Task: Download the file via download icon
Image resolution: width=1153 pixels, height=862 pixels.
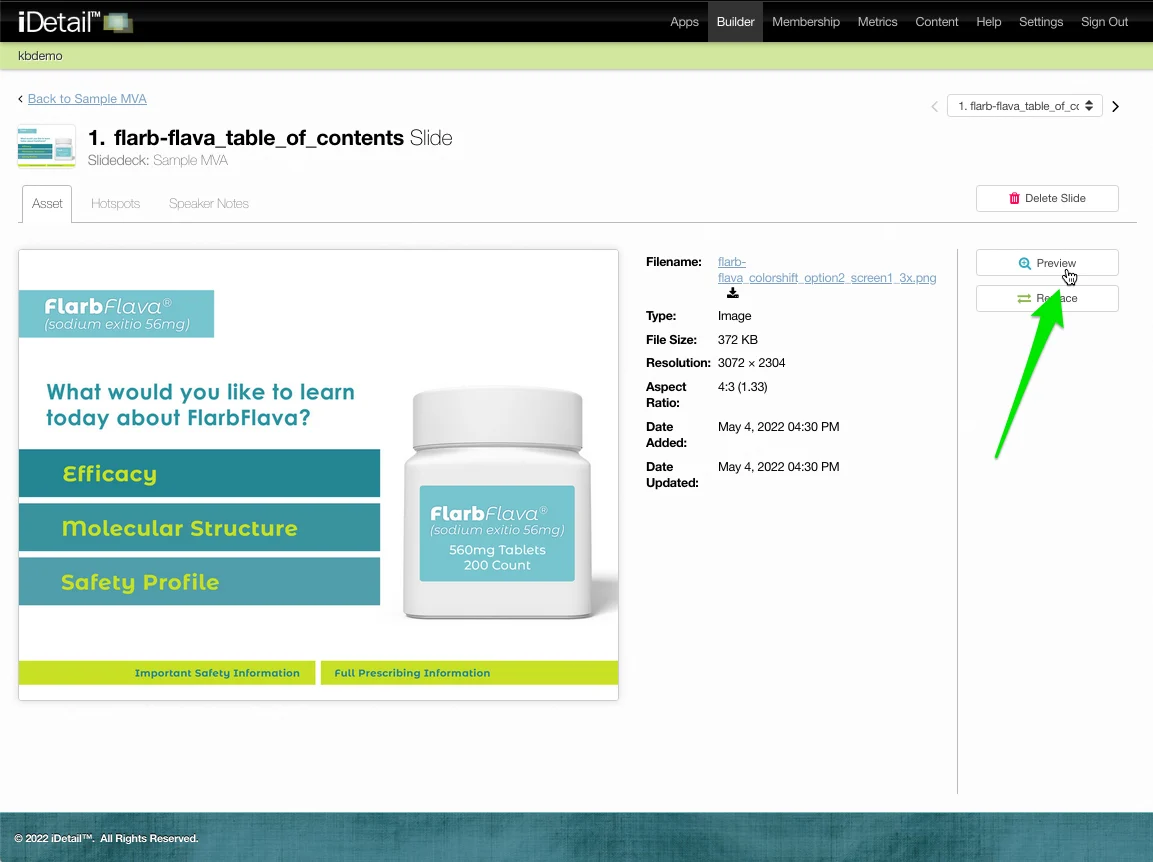Action: tap(732, 293)
